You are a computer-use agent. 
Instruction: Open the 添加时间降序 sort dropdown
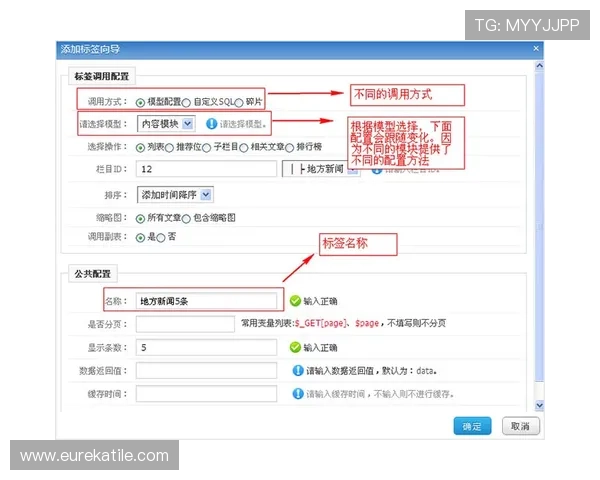[x=175, y=195]
